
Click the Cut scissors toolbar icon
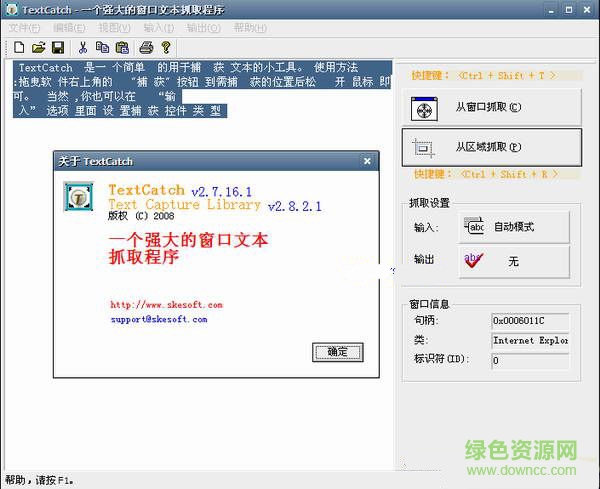(x=83, y=47)
